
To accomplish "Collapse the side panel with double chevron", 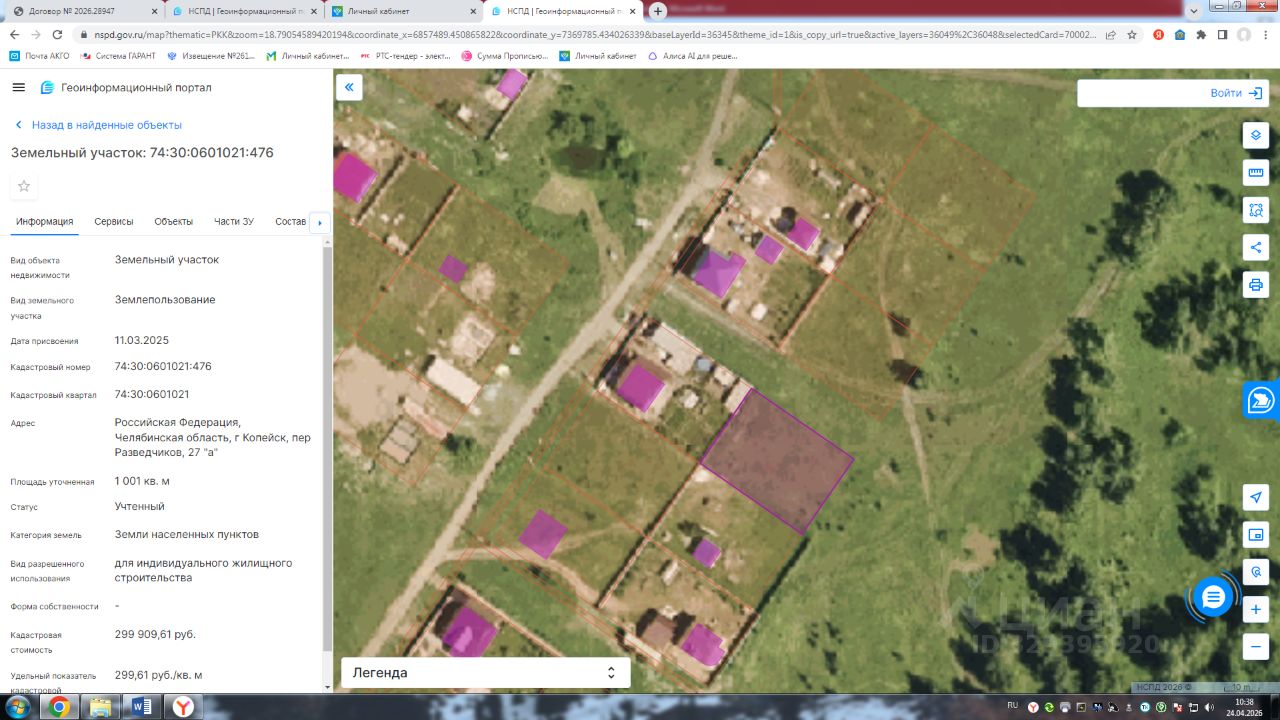I will pyautogui.click(x=349, y=87).
